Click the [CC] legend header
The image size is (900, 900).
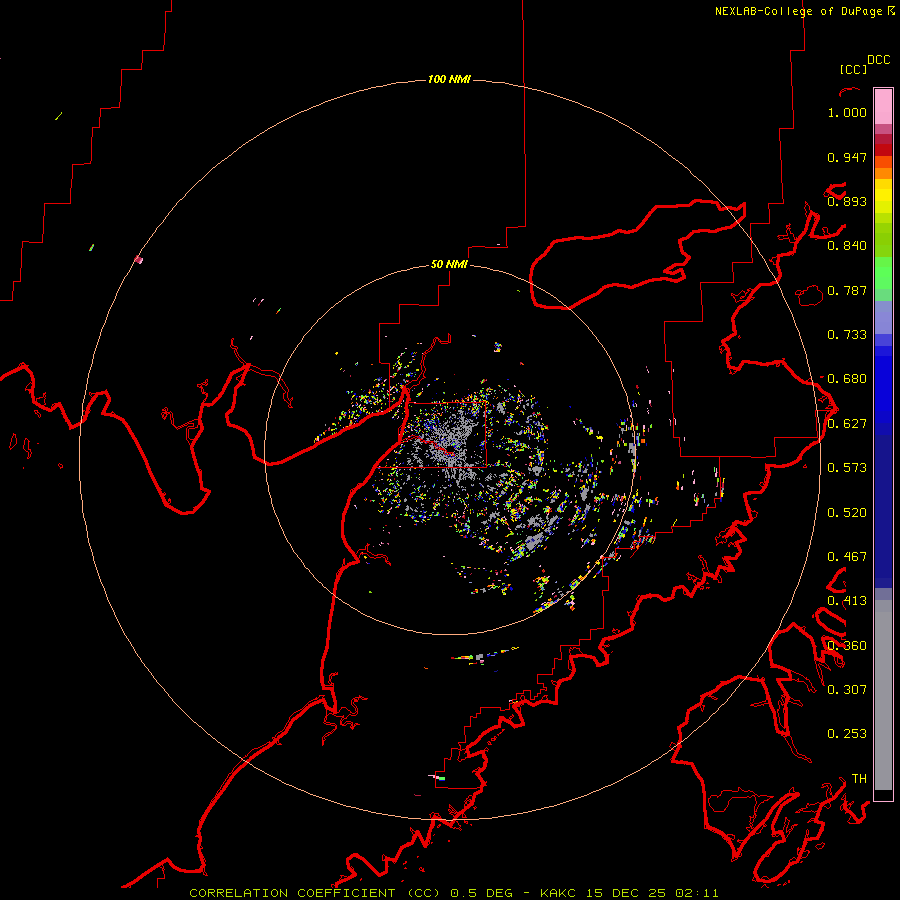pyautogui.click(x=853, y=69)
